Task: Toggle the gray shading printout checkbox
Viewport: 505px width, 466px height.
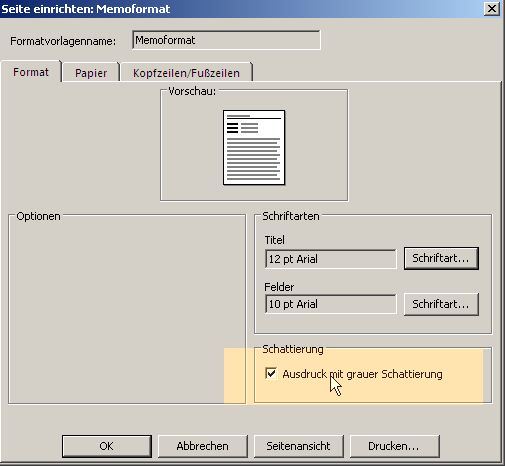Action: pyautogui.click(x=271, y=373)
